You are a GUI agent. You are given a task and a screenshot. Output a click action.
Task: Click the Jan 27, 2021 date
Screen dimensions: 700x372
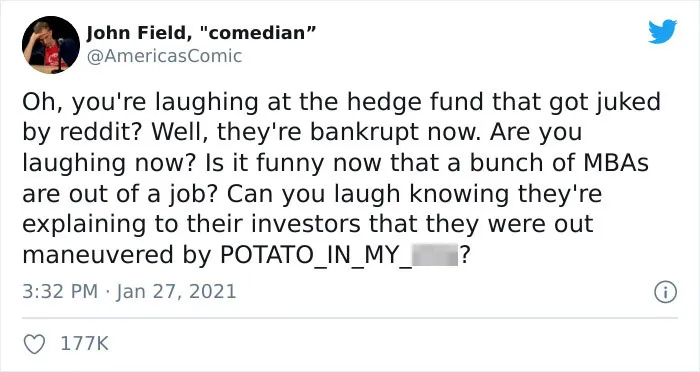pyautogui.click(x=176, y=292)
